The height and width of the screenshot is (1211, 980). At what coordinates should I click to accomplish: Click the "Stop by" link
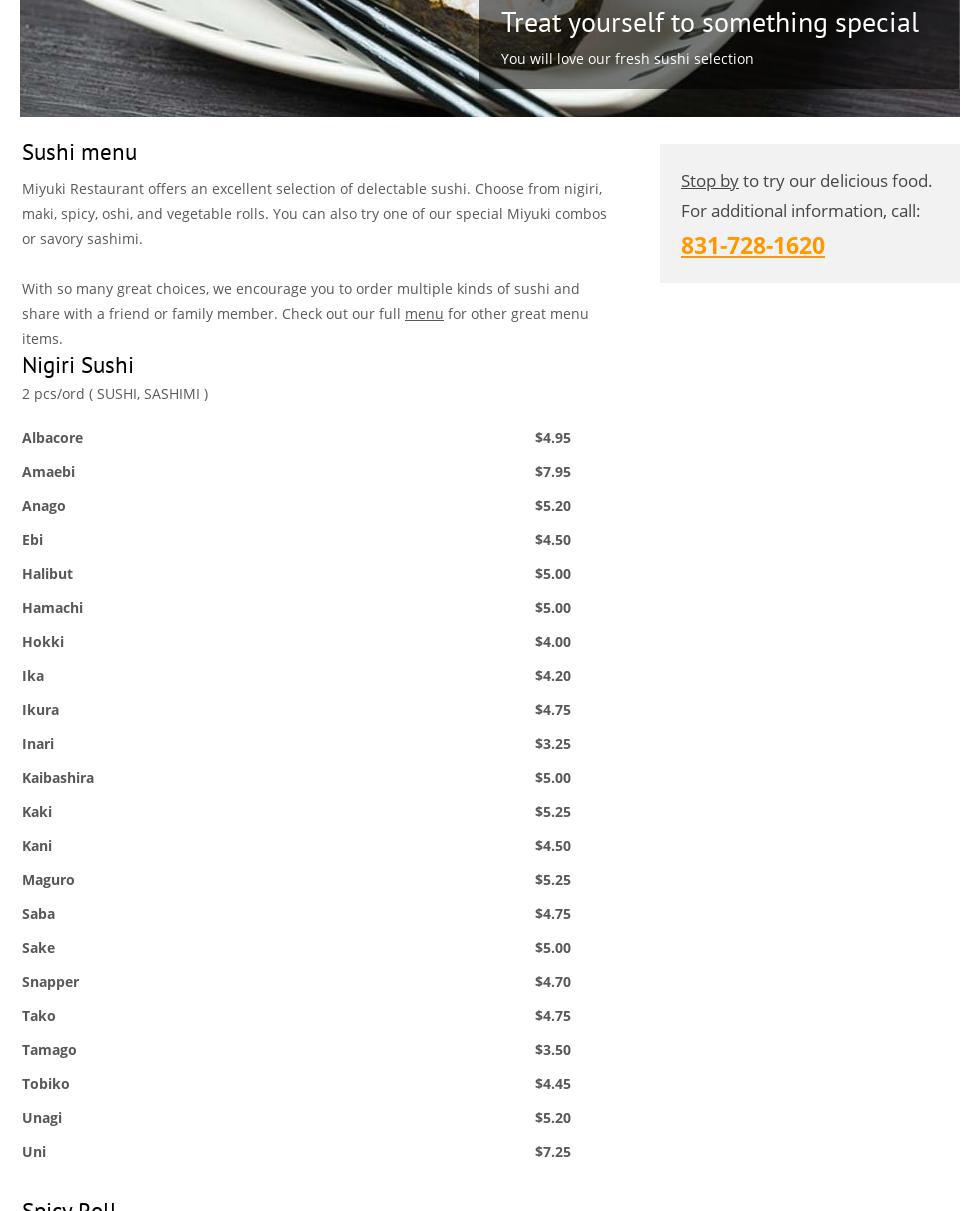709,181
